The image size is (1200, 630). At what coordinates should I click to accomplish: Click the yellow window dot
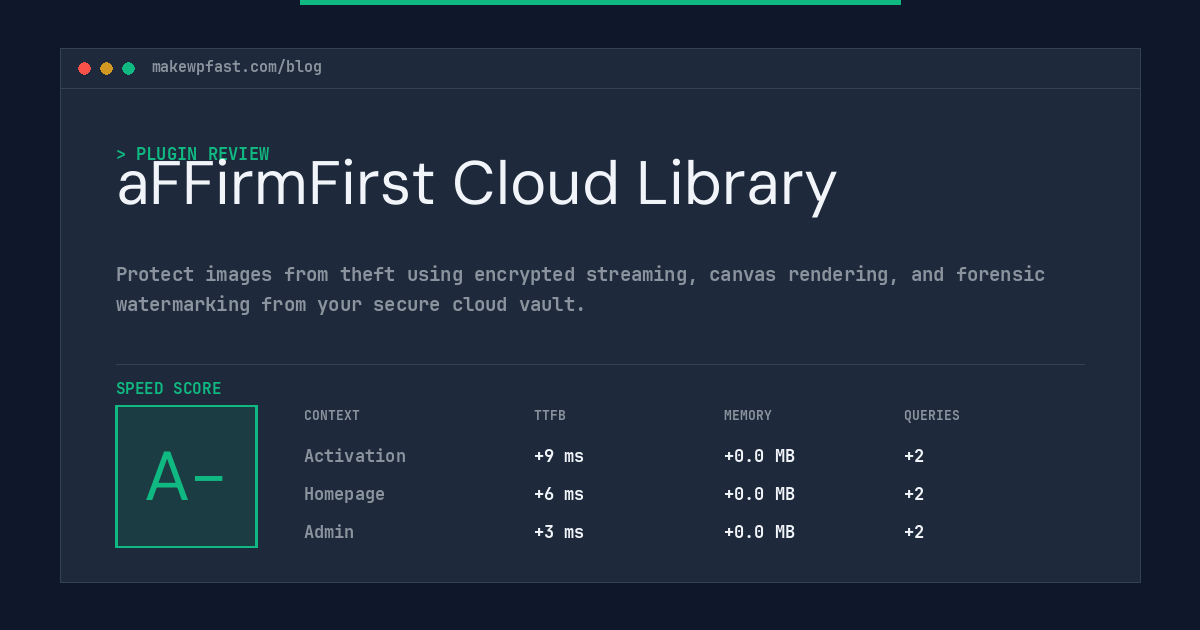106,68
